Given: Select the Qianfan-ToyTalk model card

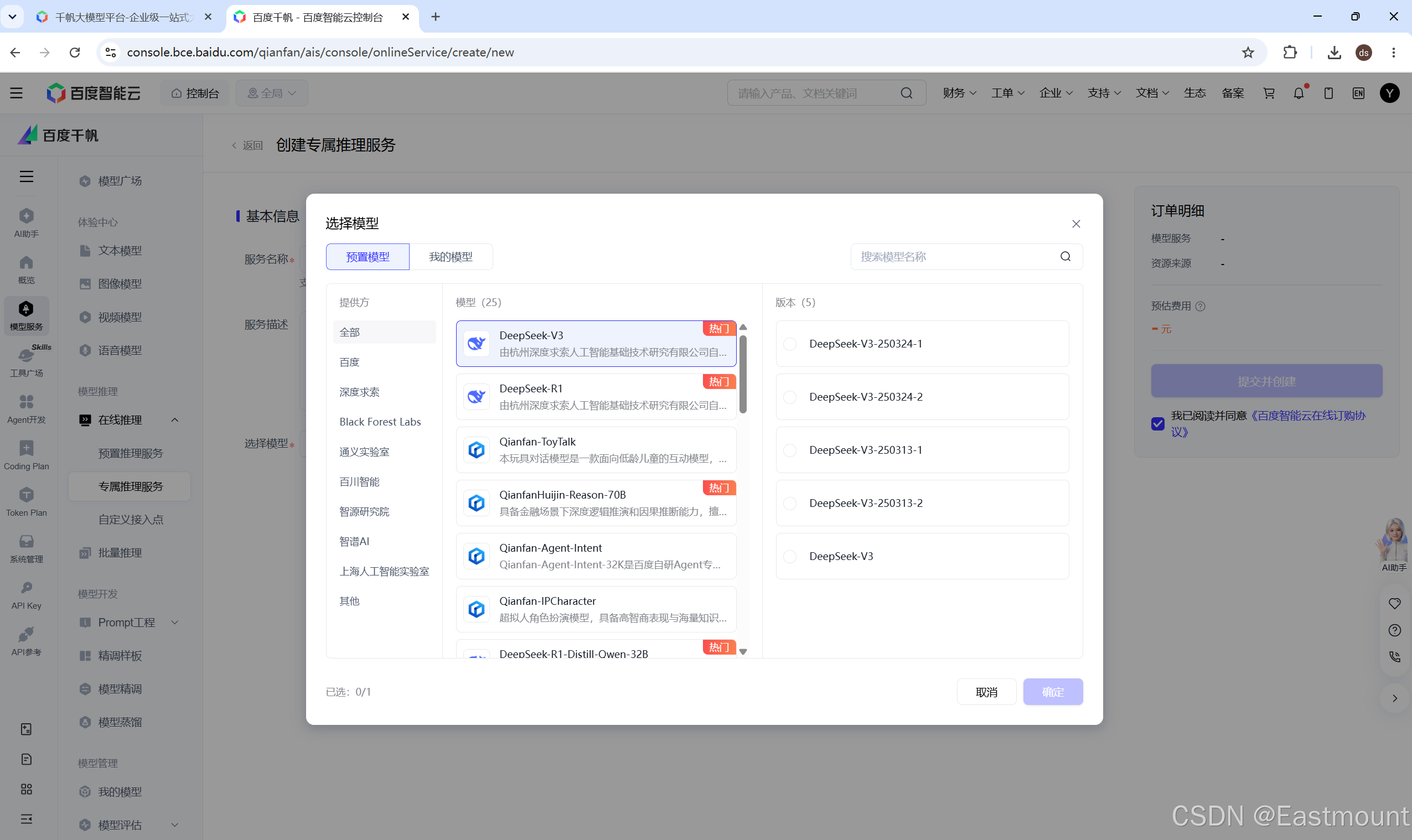Looking at the screenshot, I should click(x=596, y=450).
